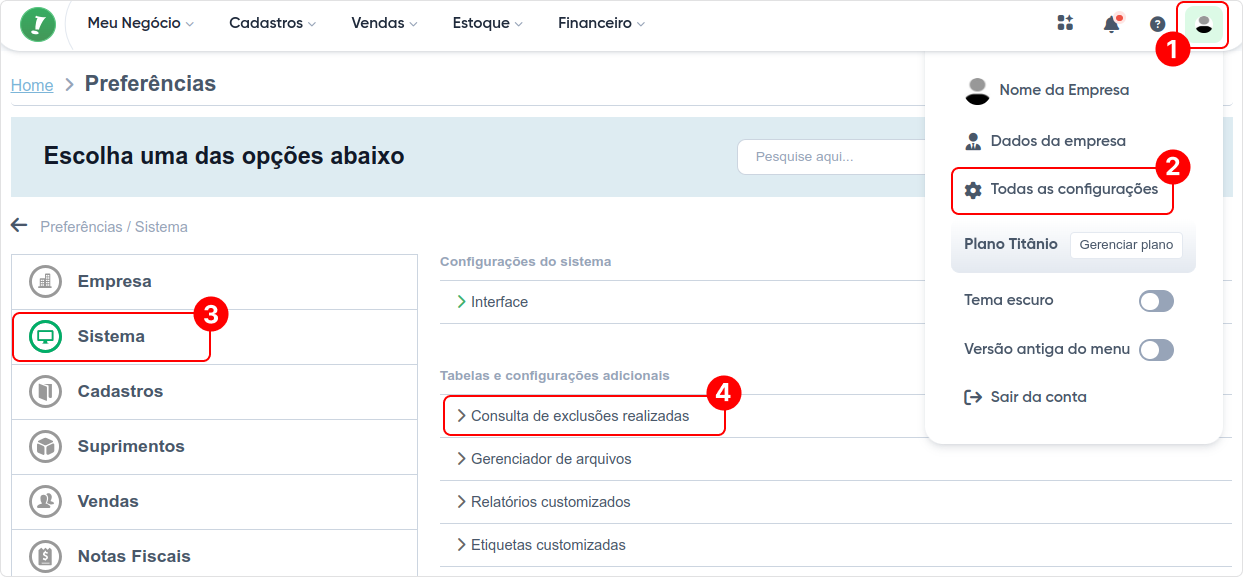This screenshot has height=577, width=1243.
Task: Click the help question mark icon
Action: (1157, 24)
